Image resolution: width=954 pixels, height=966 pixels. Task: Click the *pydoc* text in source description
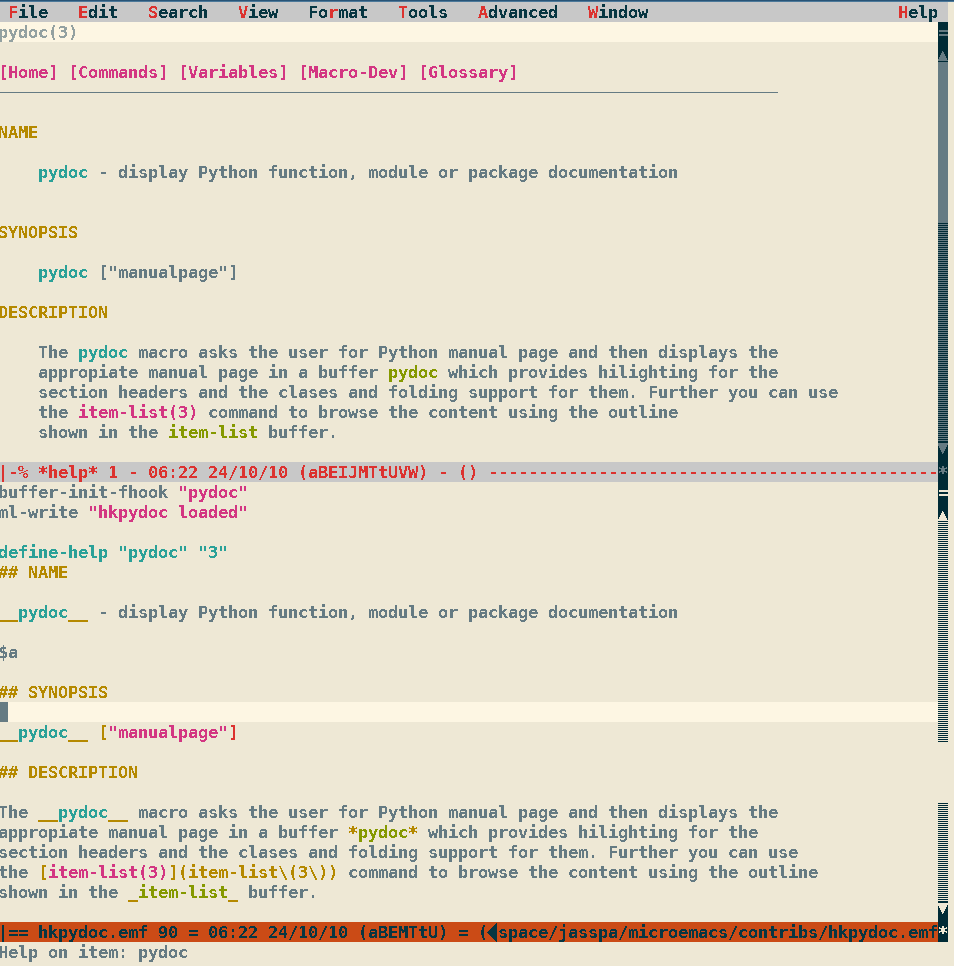click(382, 832)
